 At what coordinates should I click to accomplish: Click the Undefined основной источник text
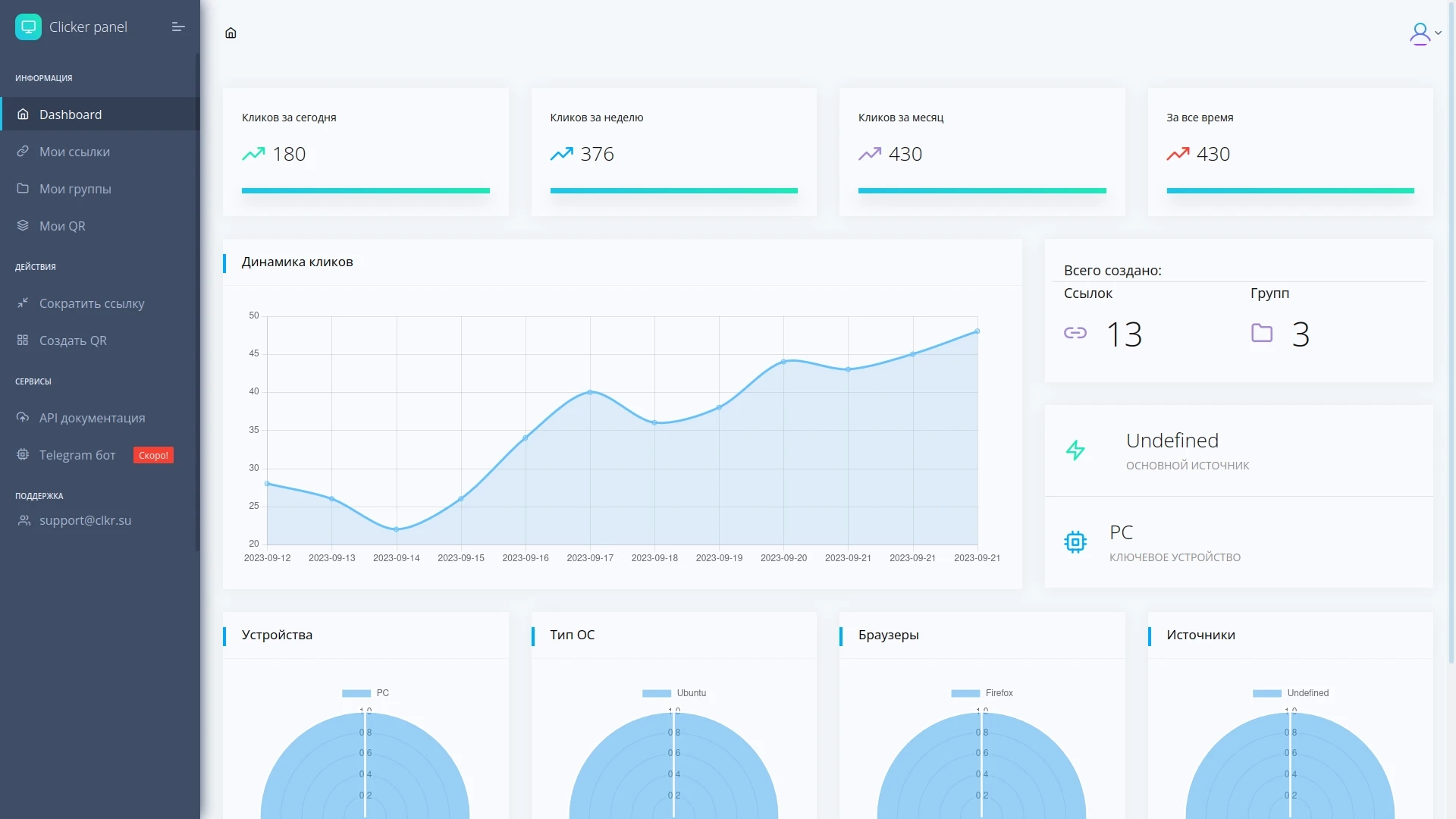pyautogui.click(x=1188, y=450)
